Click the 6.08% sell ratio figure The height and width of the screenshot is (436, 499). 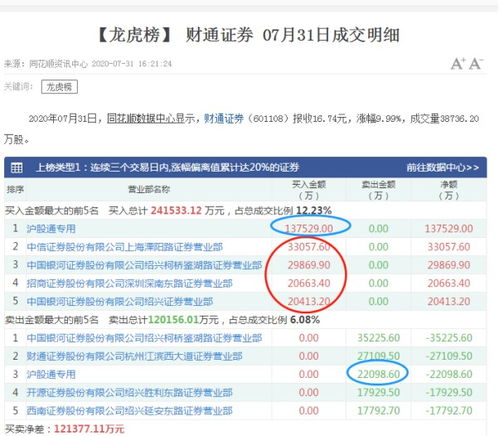click(305, 320)
